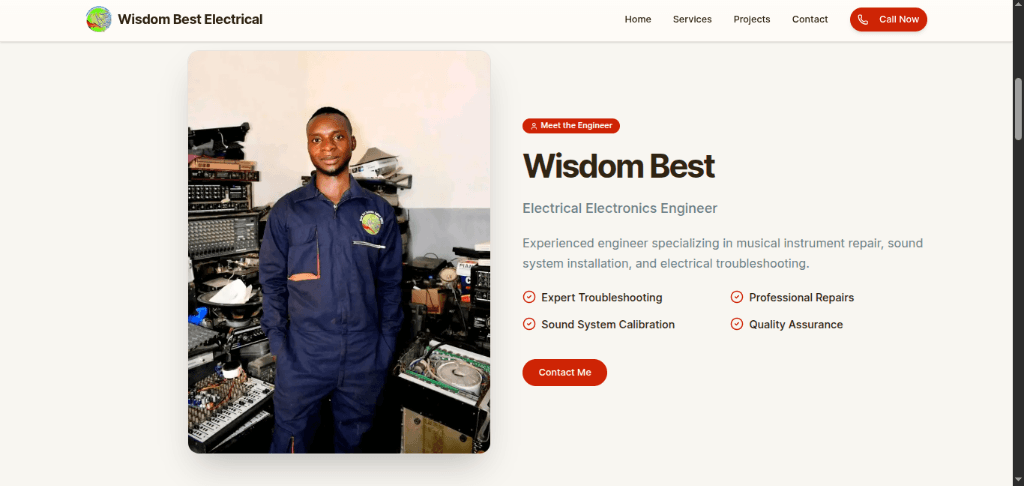
Task: Click the Call Now button
Action: point(888,20)
